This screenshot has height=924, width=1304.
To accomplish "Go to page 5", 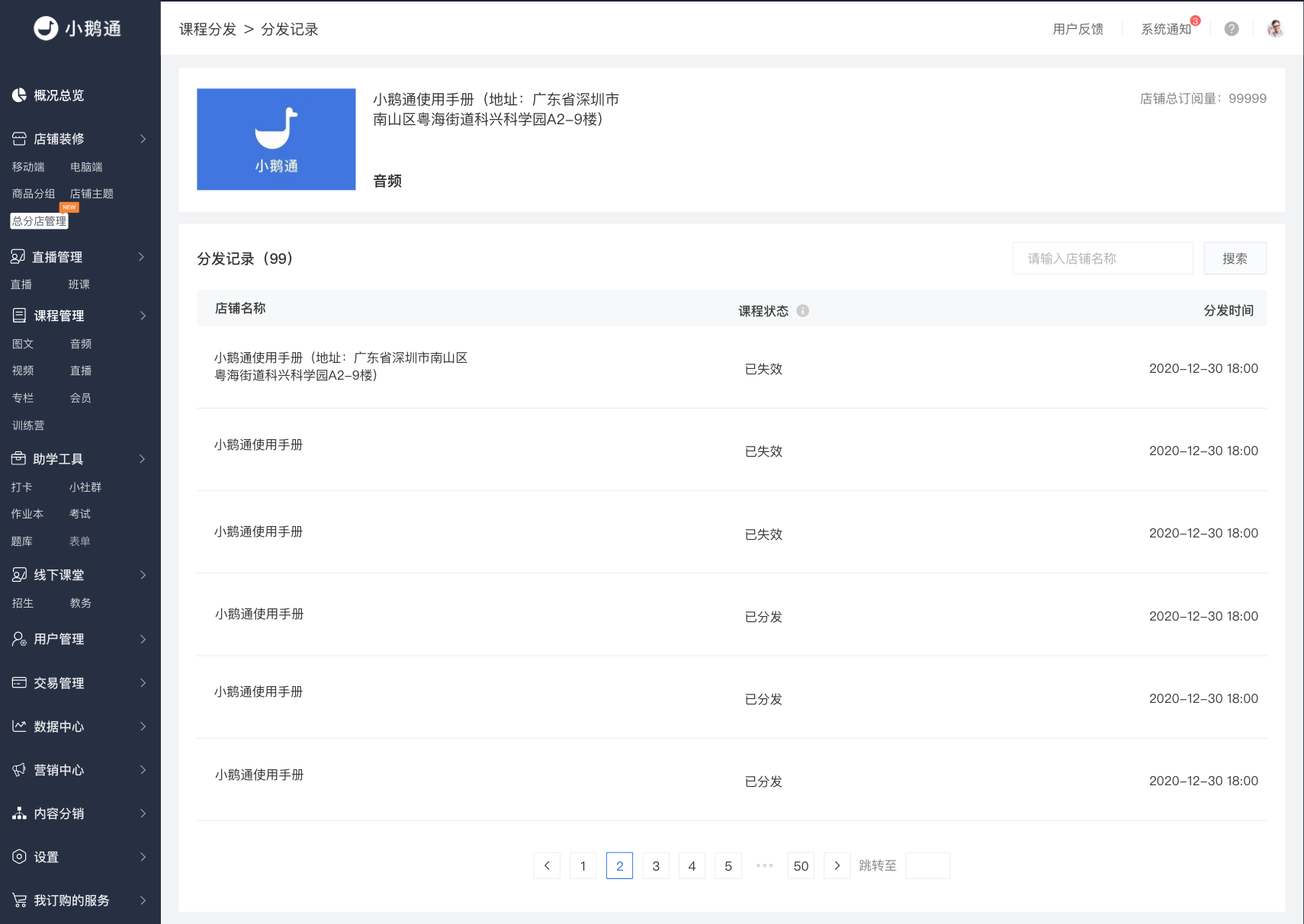I will click(x=728, y=865).
